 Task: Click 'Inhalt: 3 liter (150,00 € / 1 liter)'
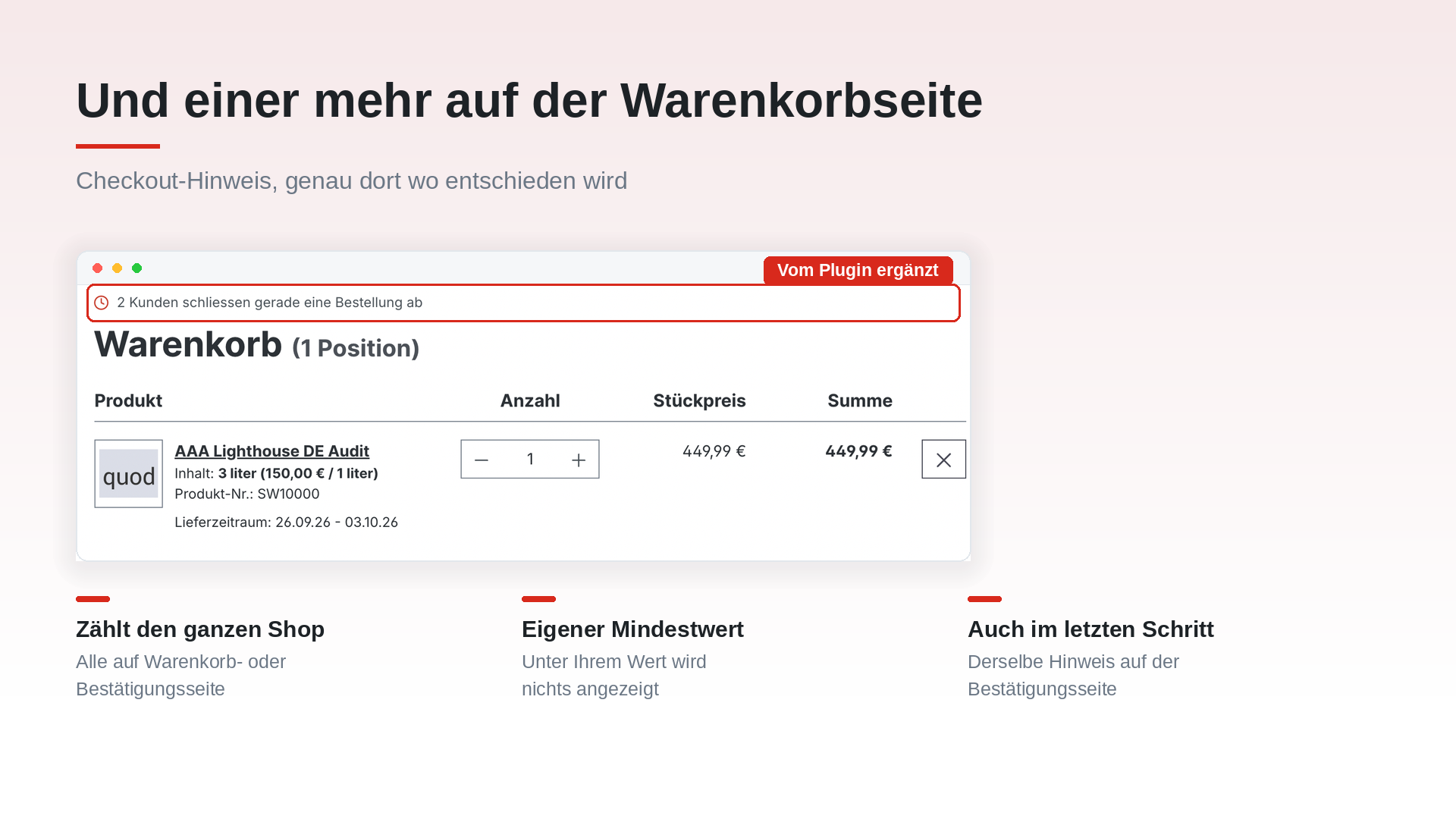[276, 473]
